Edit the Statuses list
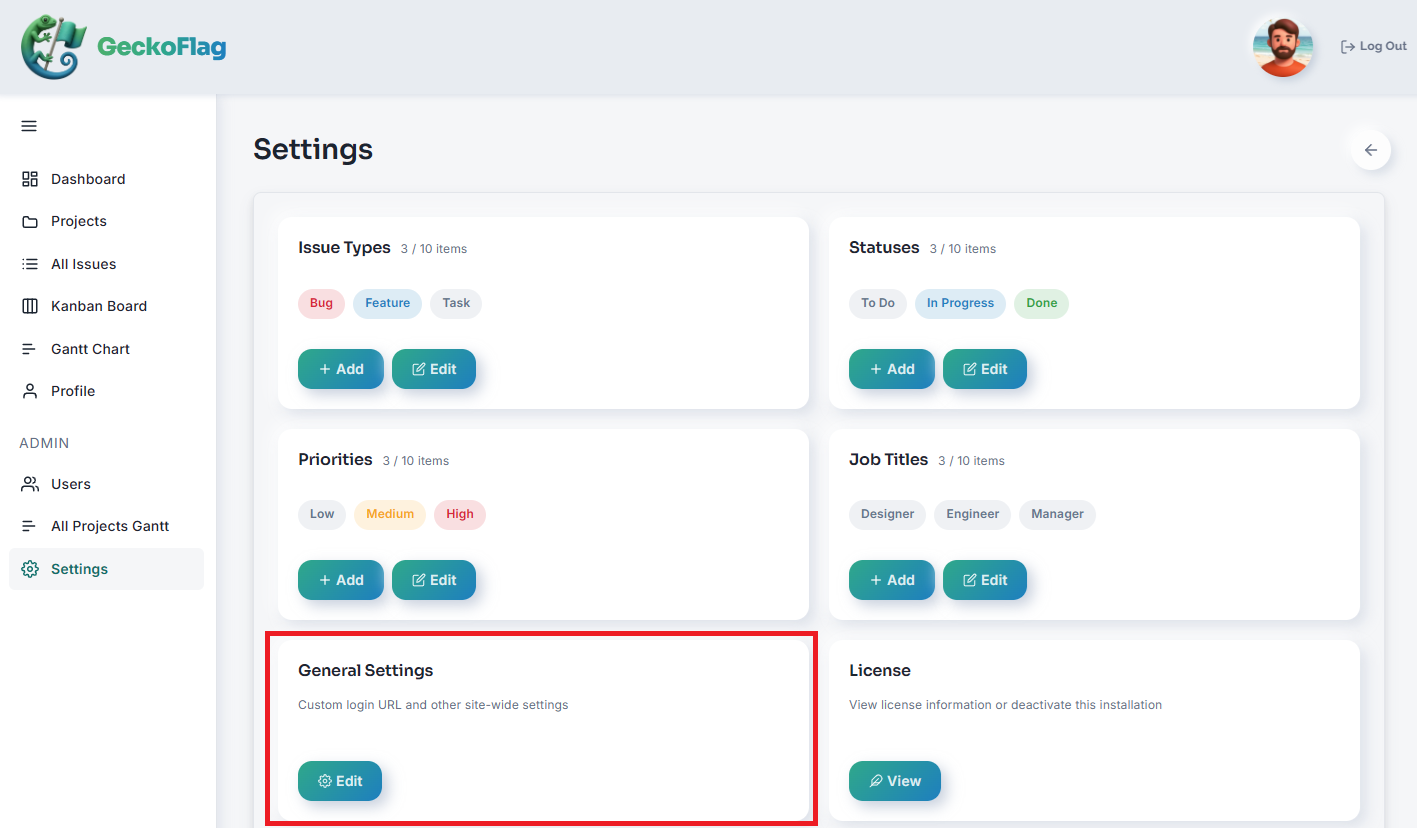The height and width of the screenshot is (828, 1417). tap(985, 369)
